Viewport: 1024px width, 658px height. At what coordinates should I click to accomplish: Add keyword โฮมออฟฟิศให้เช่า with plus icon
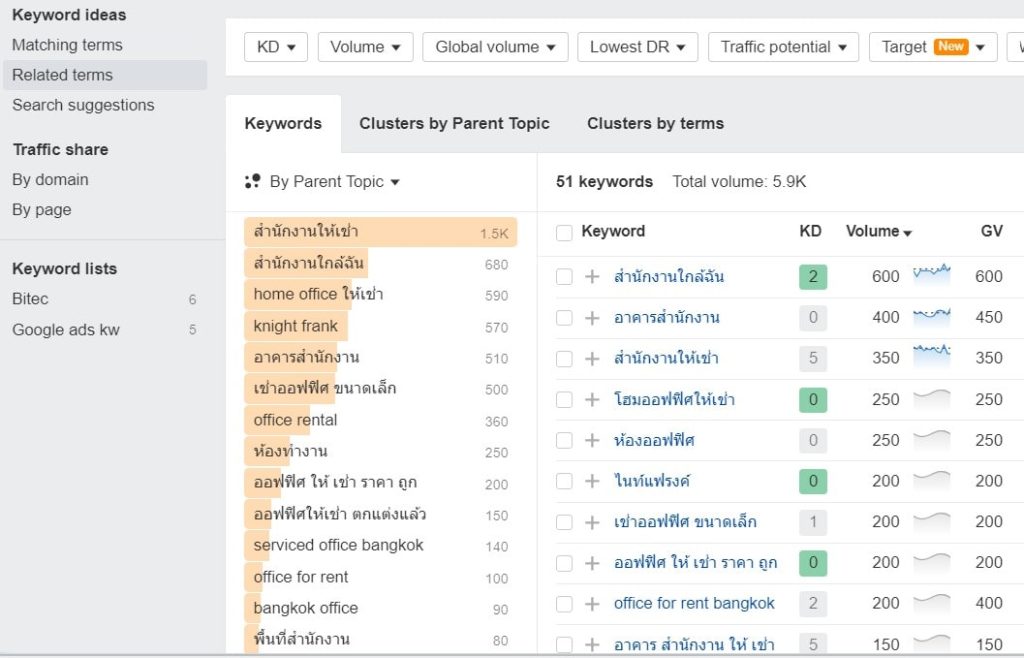point(592,400)
